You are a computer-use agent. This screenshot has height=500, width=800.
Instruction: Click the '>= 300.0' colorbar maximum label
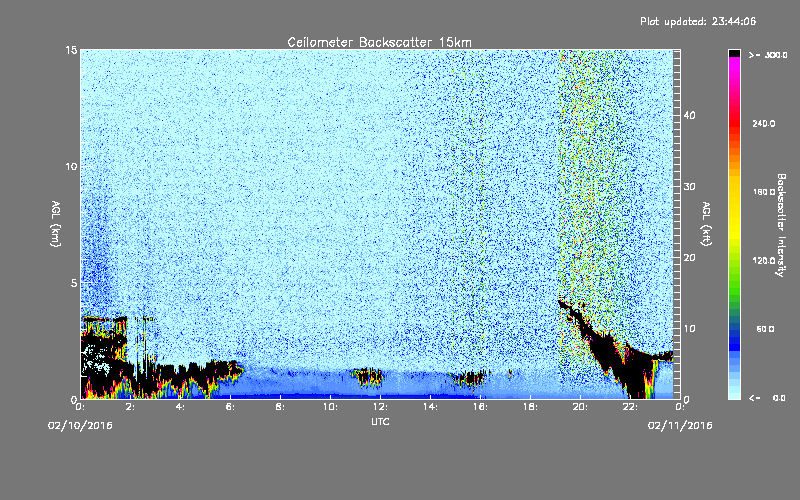(x=768, y=55)
